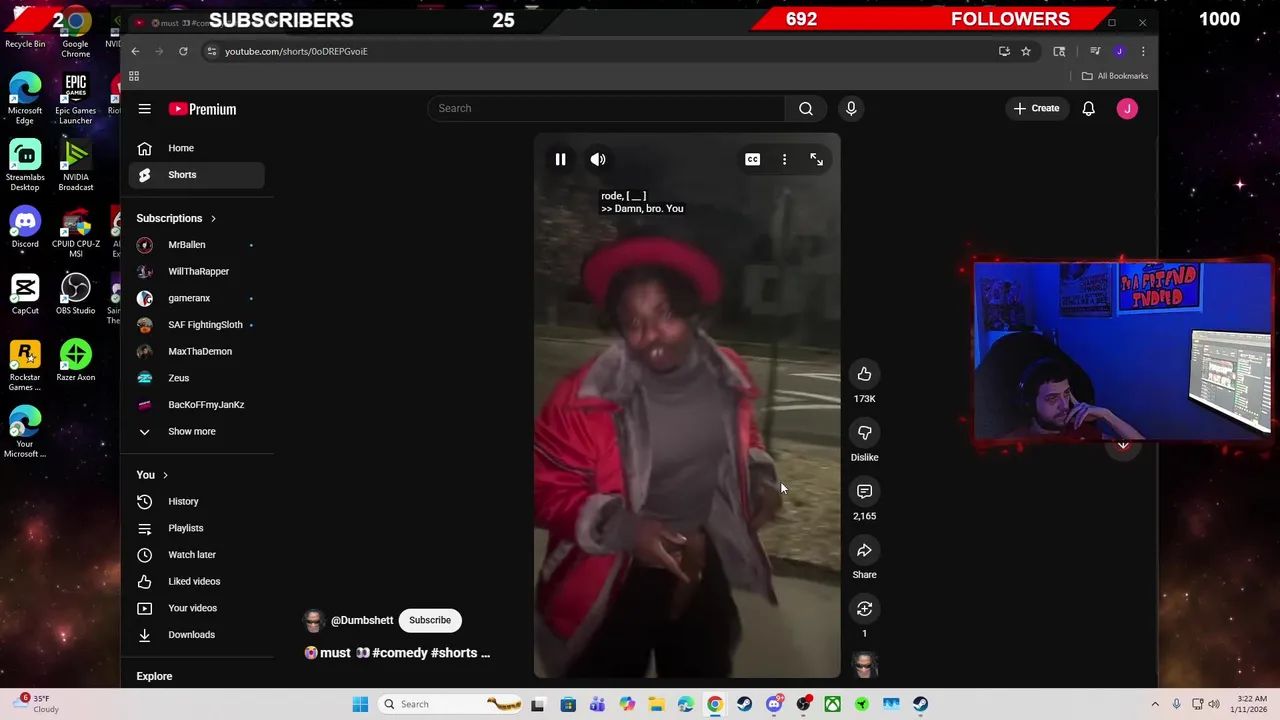Open the notifications bell
Screen dimensions: 1280x720
[1088, 108]
